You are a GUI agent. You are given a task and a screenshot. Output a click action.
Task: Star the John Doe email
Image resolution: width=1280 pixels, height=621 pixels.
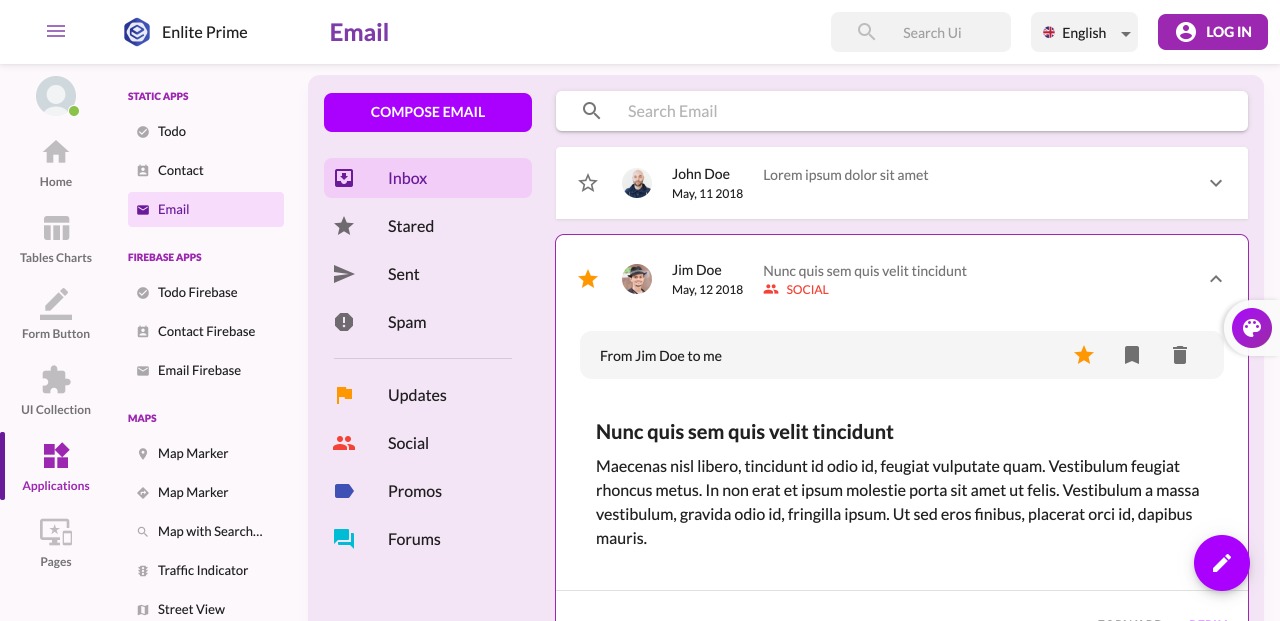[588, 183]
